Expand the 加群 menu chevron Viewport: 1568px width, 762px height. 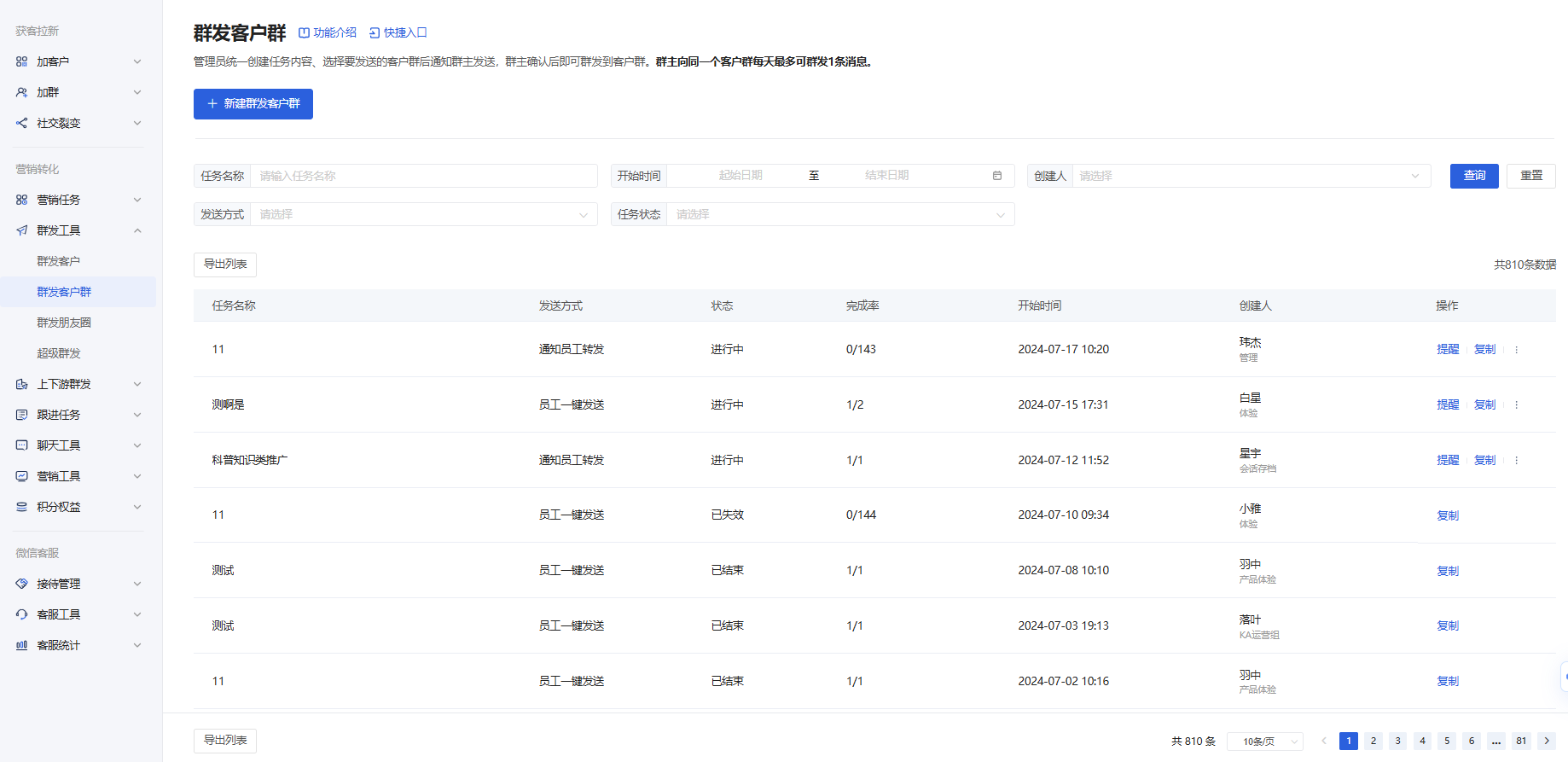pos(137,92)
